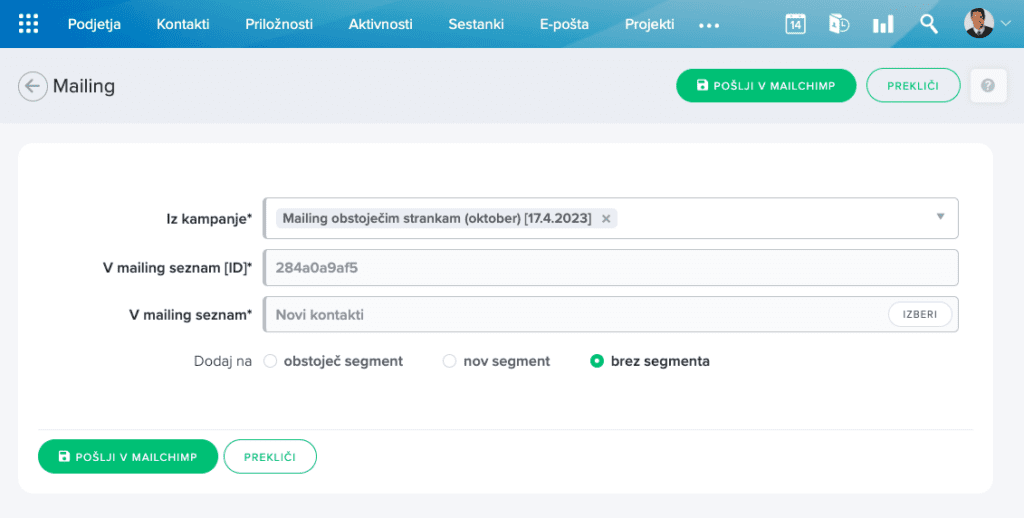Viewport: 1024px width, 518px height.
Task: Open the Priložnosti menu
Action: pos(279,24)
